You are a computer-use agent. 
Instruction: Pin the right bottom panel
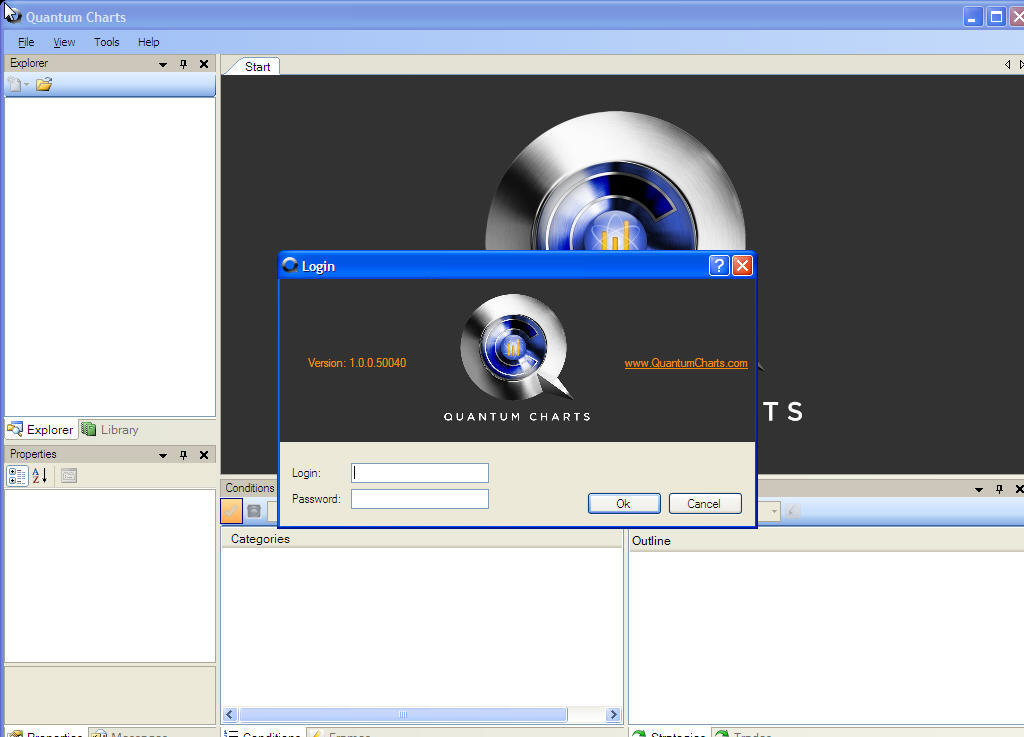[x=999, y=489]
